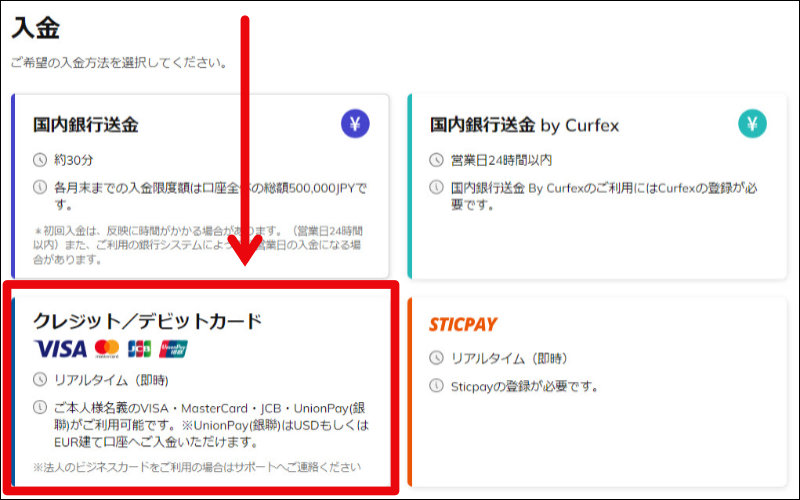Click the purple yen icon for 国内銀行送金
800x500 pixels.
click(x=355, y=123)
